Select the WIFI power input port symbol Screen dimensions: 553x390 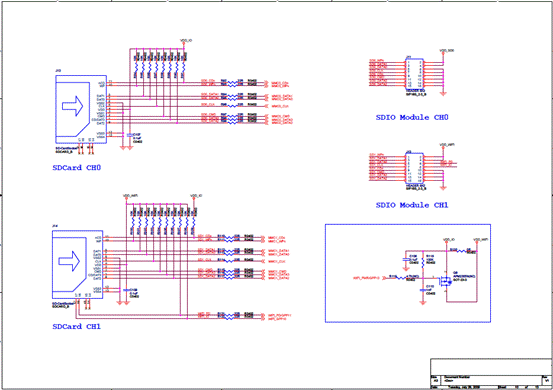click(x=384, y=278)
